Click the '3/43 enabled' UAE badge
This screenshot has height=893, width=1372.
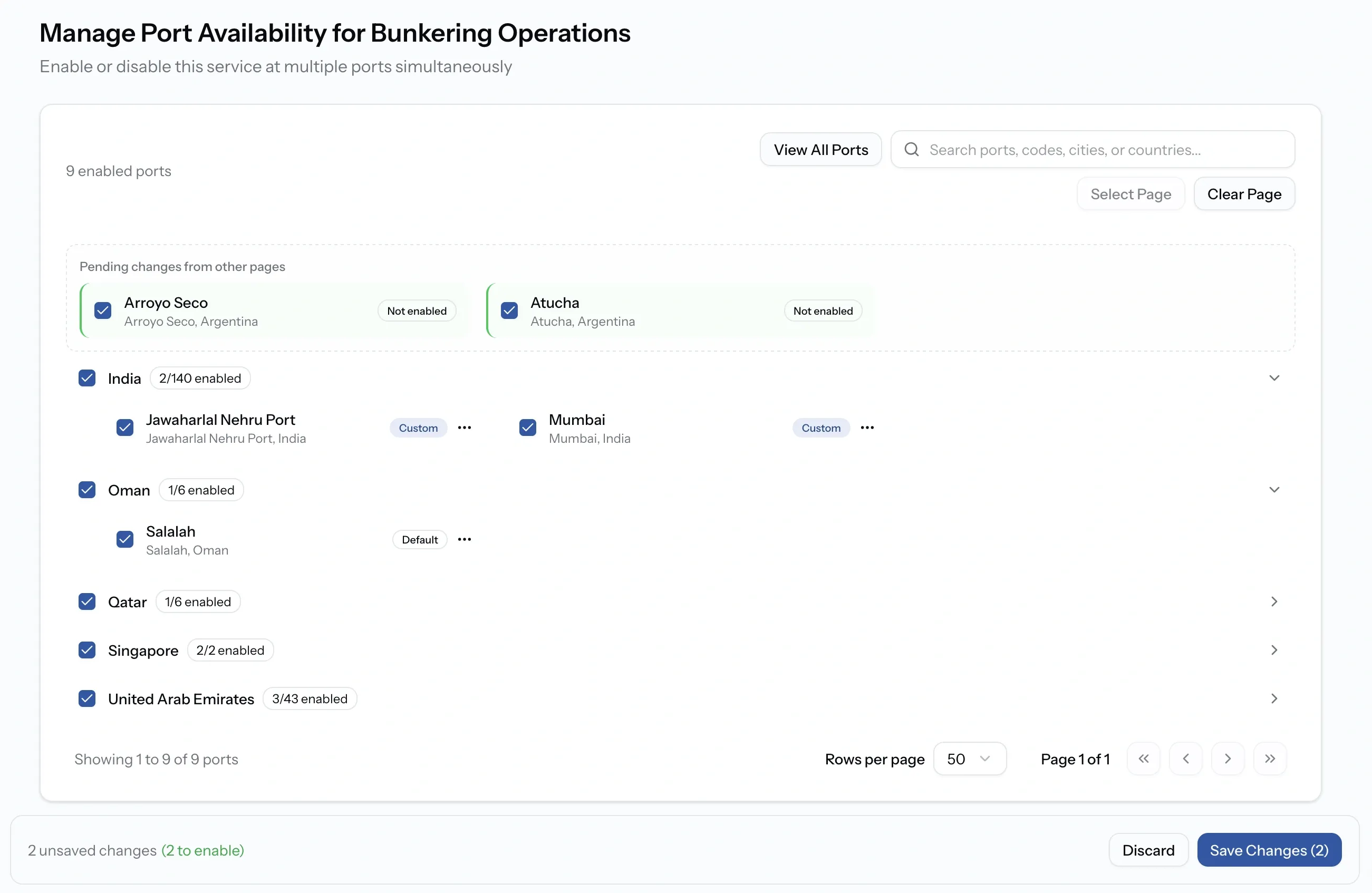310,698
